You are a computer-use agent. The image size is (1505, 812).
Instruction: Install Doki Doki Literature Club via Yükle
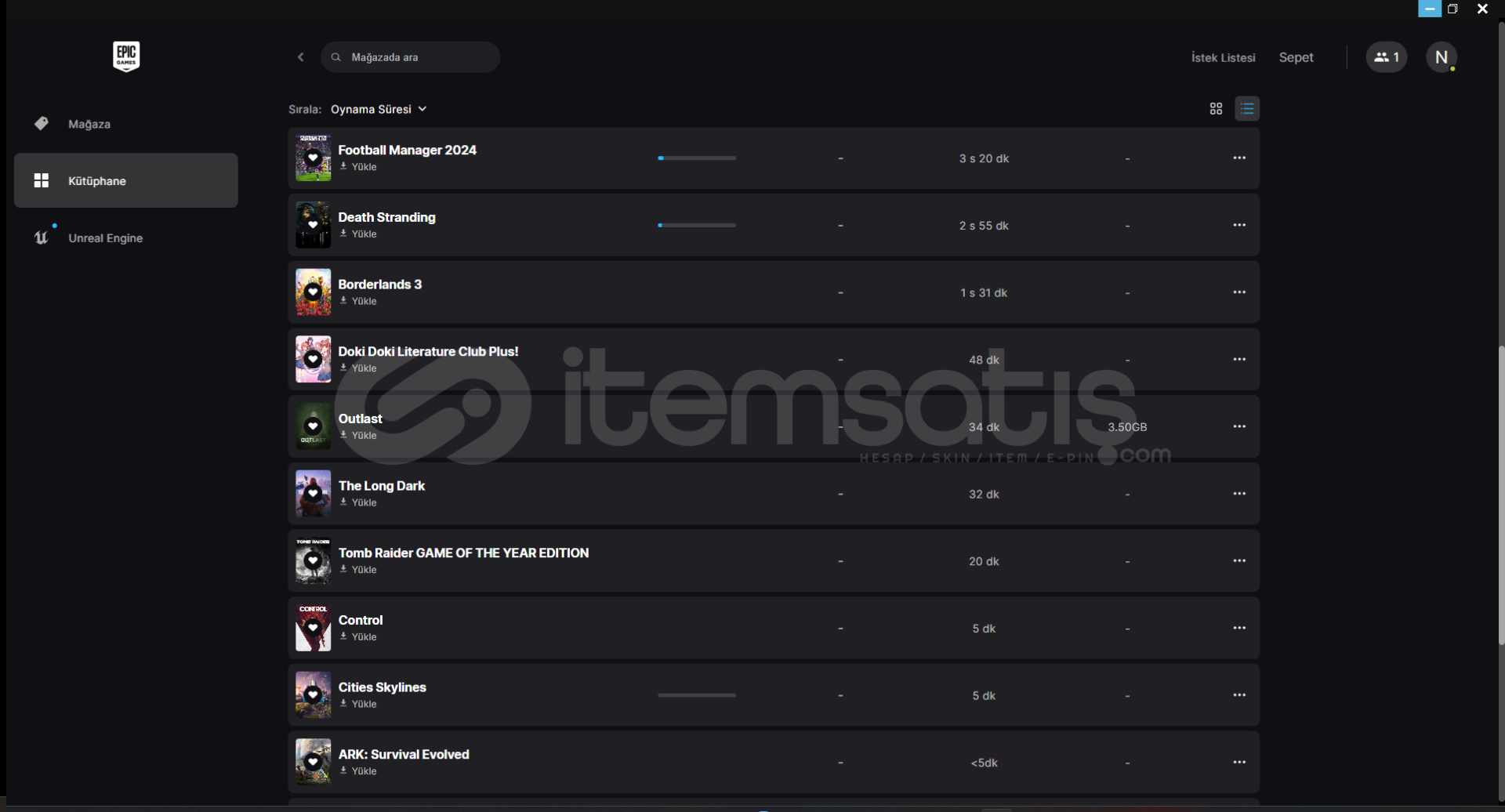(358, 368)
